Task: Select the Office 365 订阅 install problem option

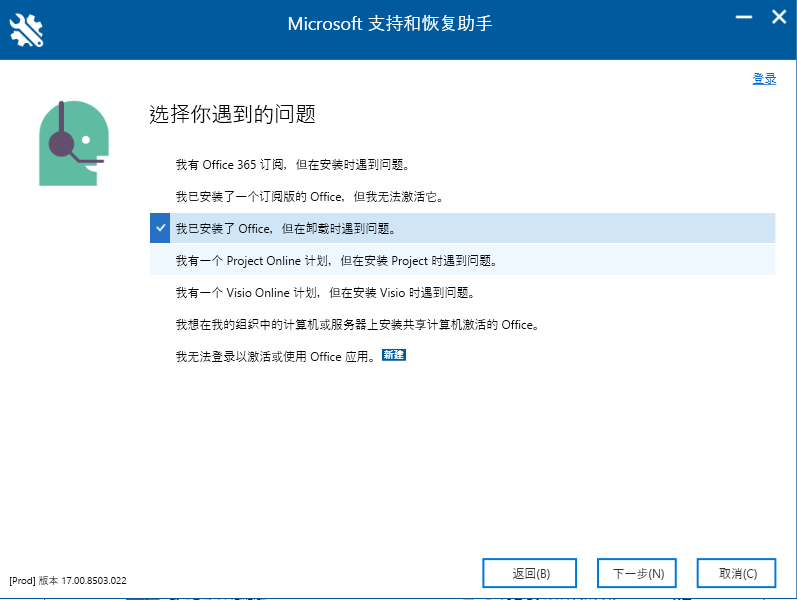Action: click(463, 165)
